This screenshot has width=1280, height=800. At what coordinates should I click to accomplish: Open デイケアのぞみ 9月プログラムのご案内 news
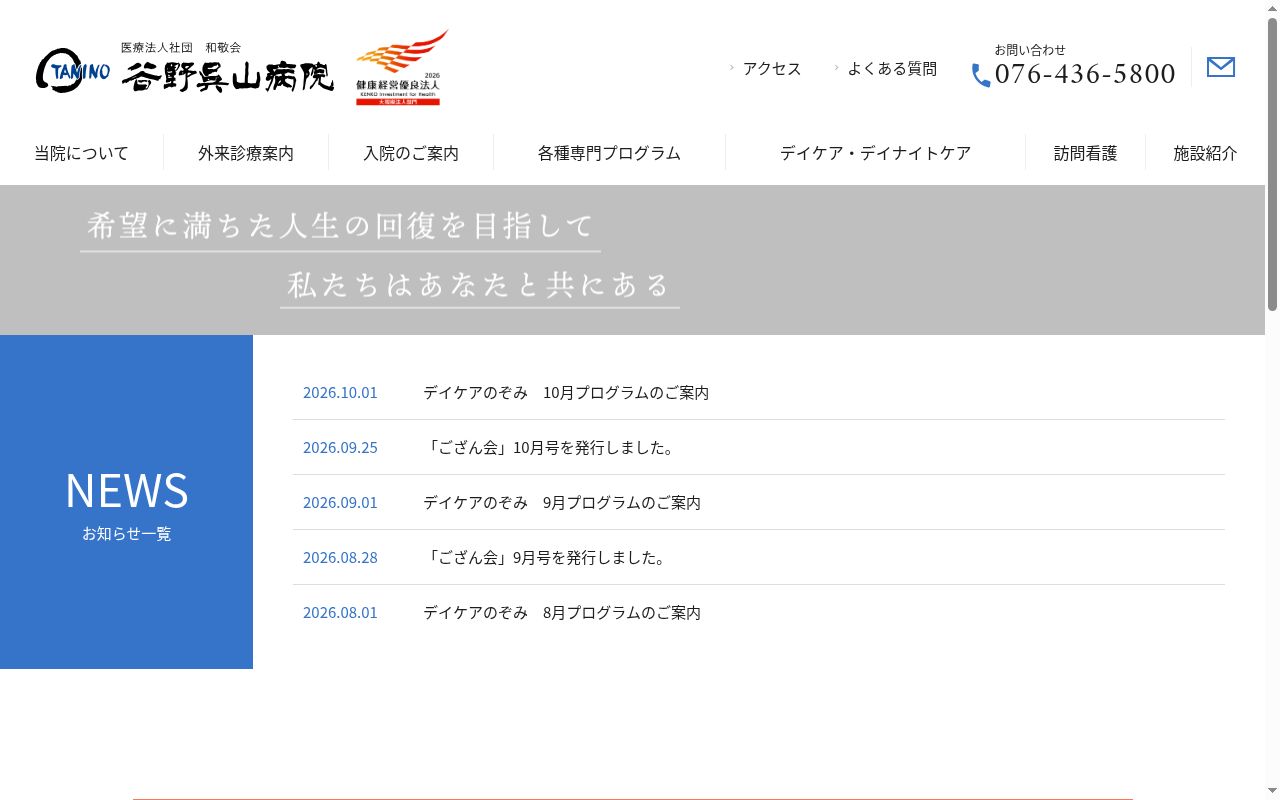click(562, 502)
